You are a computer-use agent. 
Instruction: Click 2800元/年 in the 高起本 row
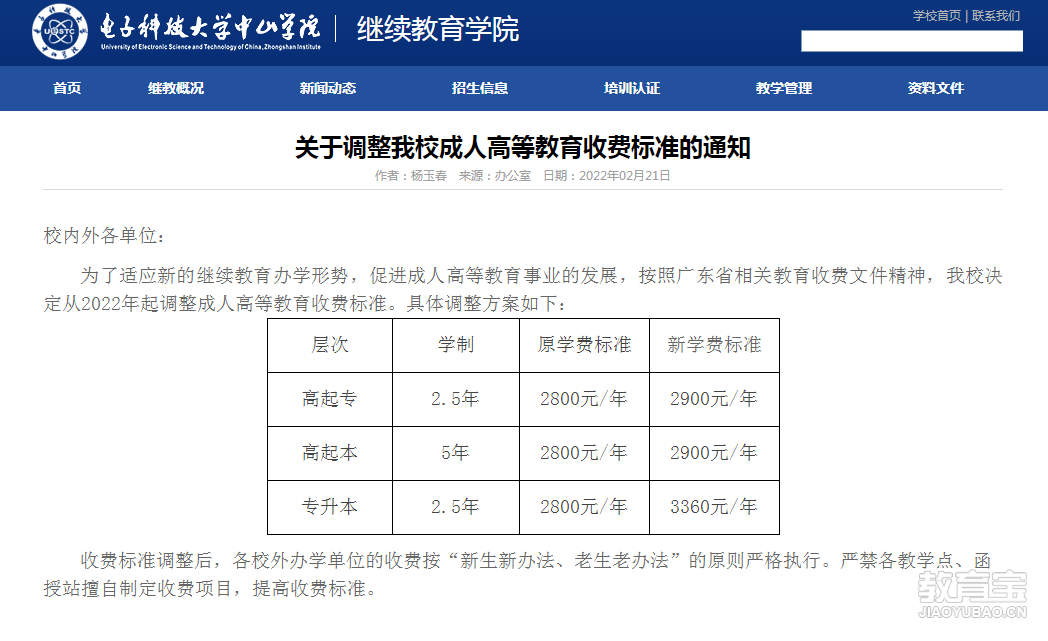coord(584,453)
